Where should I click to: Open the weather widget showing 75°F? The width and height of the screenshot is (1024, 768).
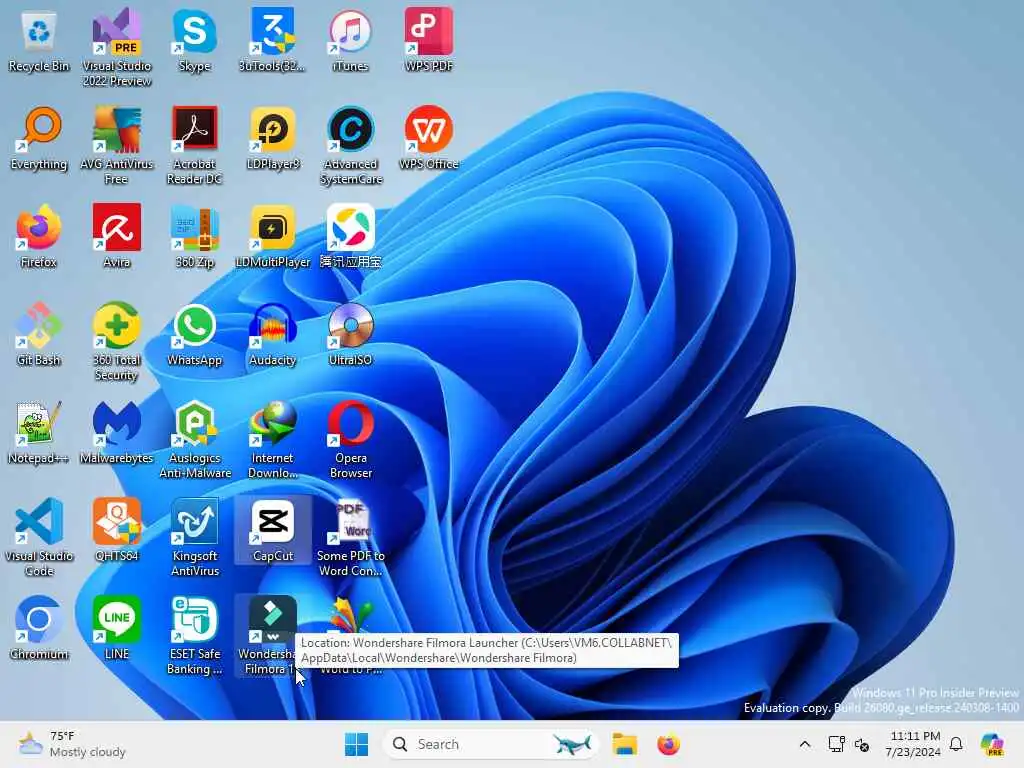pyautogui.click(x=72, y=744)
